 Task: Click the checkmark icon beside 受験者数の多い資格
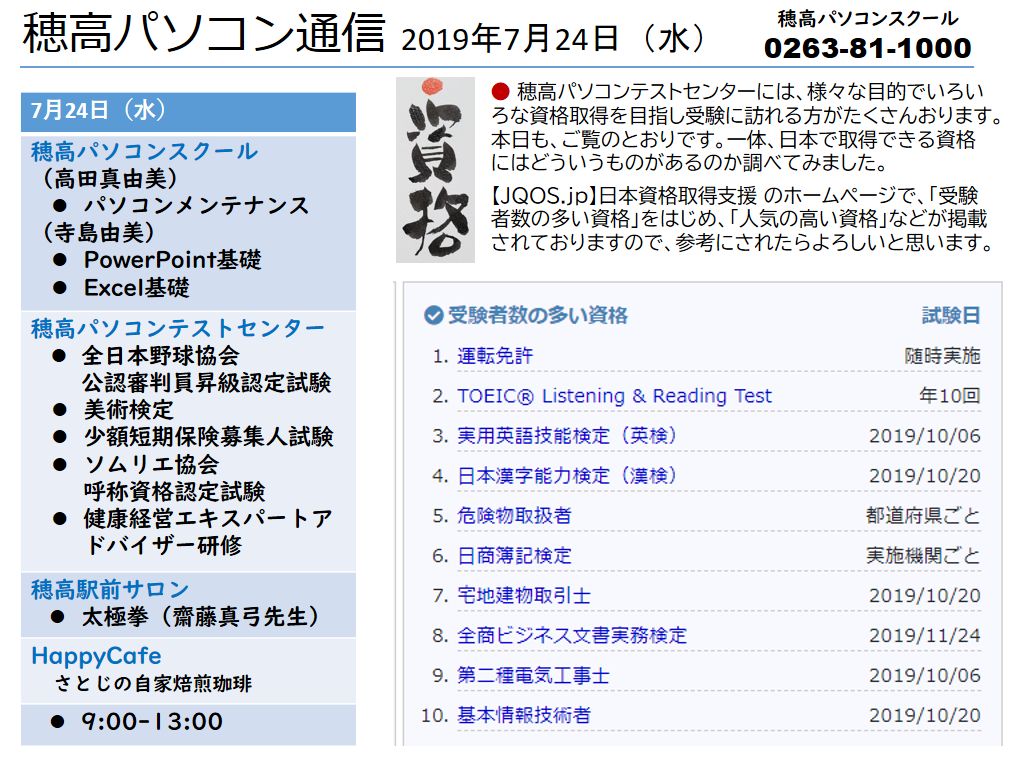(x=433, y=316)
